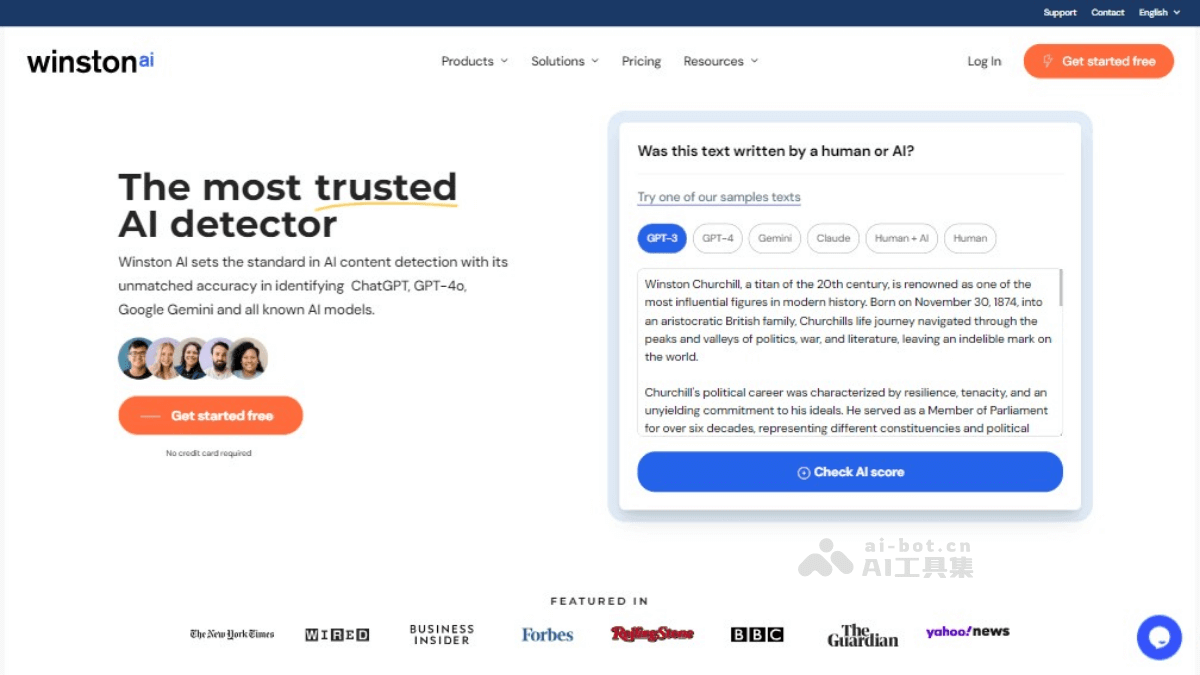Open the English language selector
This screenshot has height=675, width=1200.
click(x=1158, y=13)
